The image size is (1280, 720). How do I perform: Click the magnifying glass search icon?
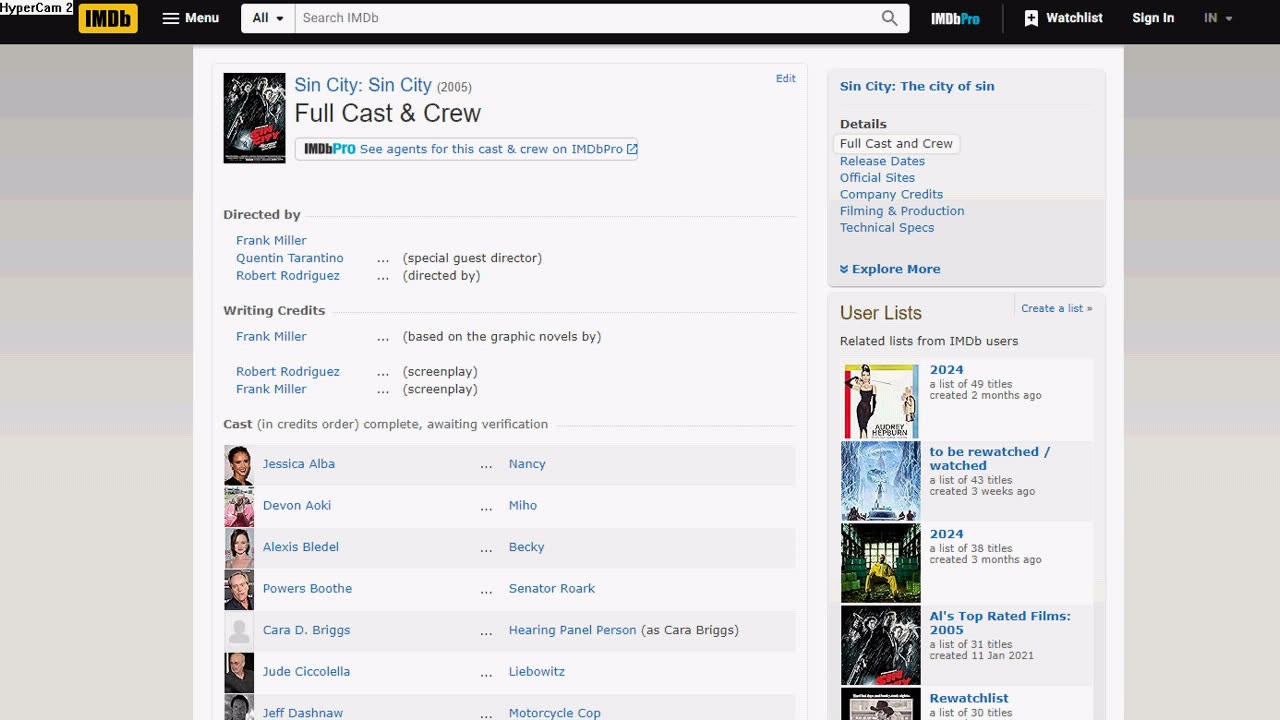click(889, 18)
